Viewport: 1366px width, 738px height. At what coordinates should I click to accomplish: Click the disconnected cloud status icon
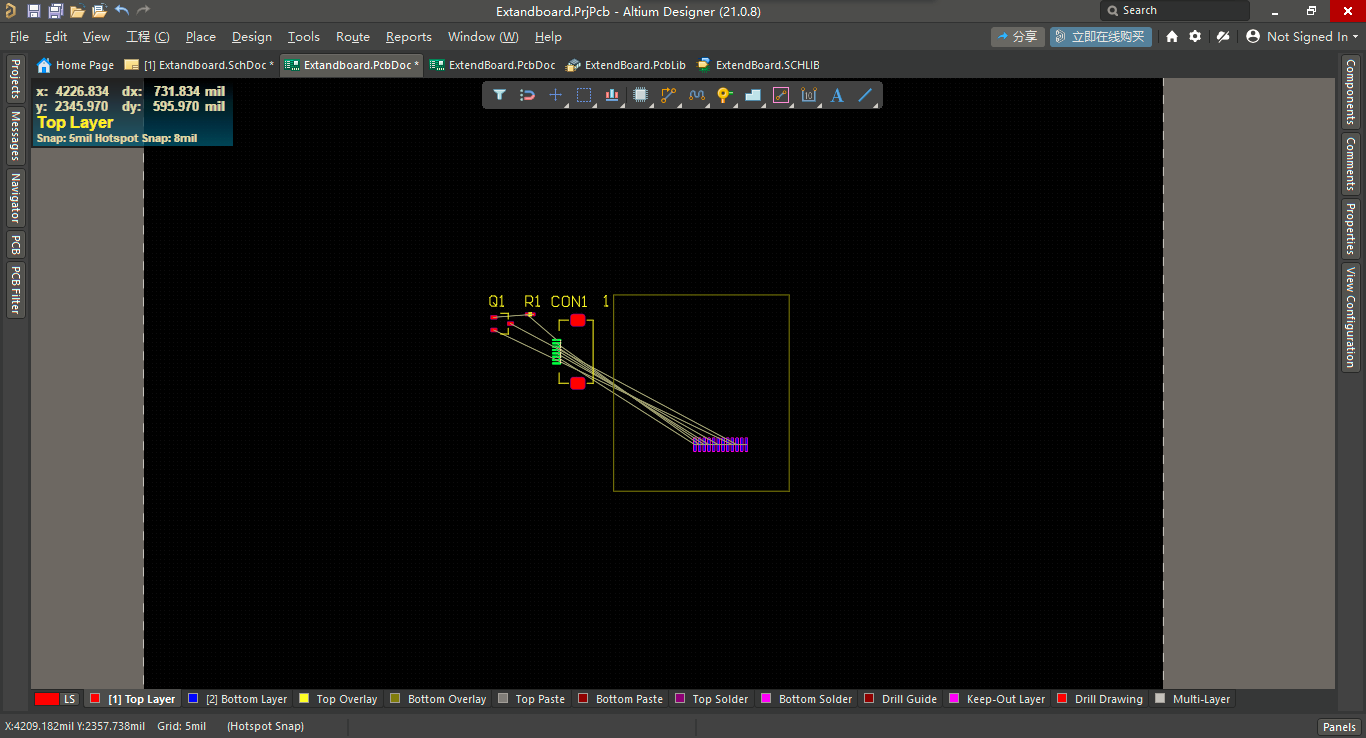1223,36
